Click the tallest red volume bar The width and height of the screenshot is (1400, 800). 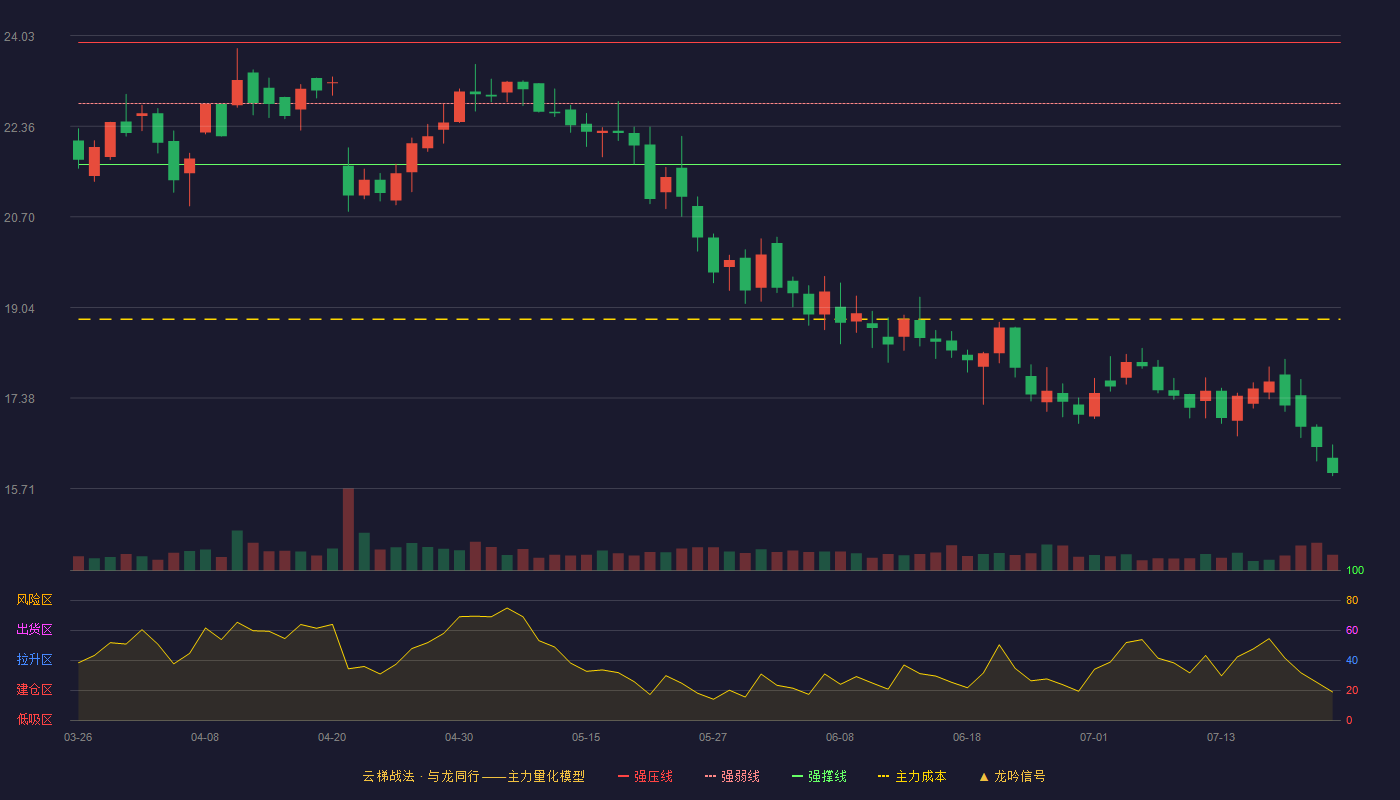click(x=348, y=529)
